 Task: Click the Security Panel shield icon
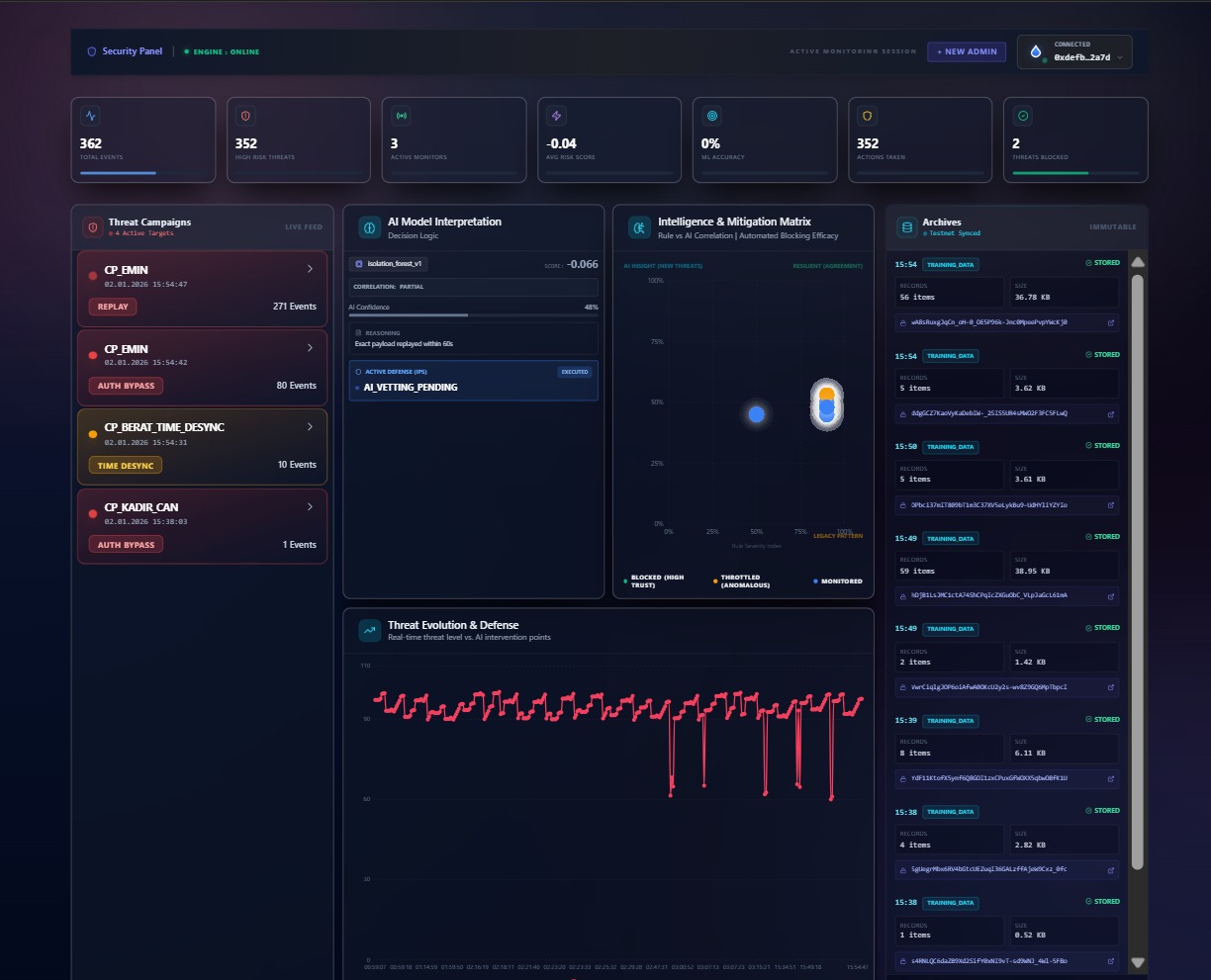click(x=92, y=51)
